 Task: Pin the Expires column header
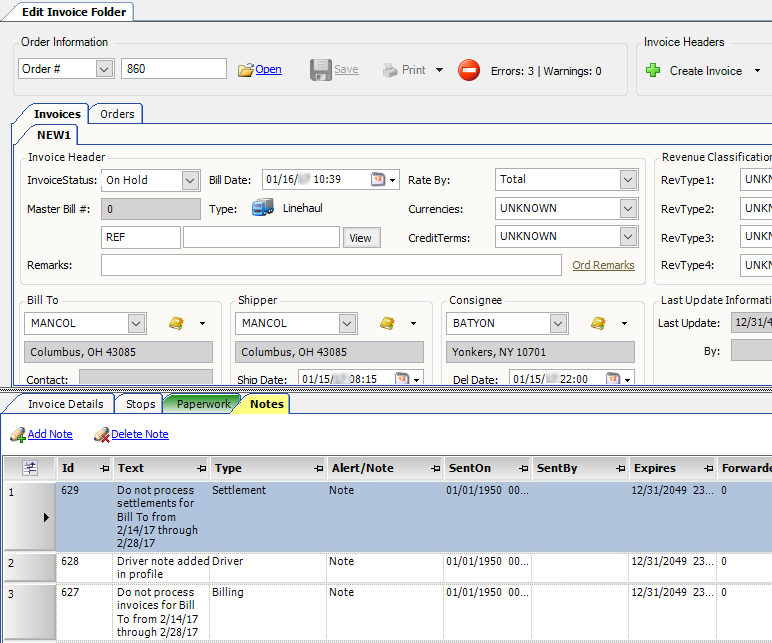[708, 469]
